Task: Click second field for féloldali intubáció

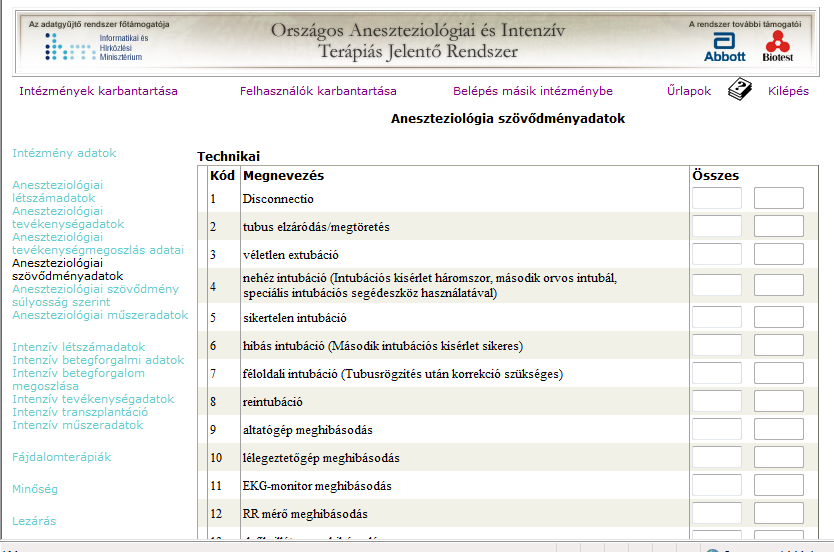Action: click(x=779, y=373)
